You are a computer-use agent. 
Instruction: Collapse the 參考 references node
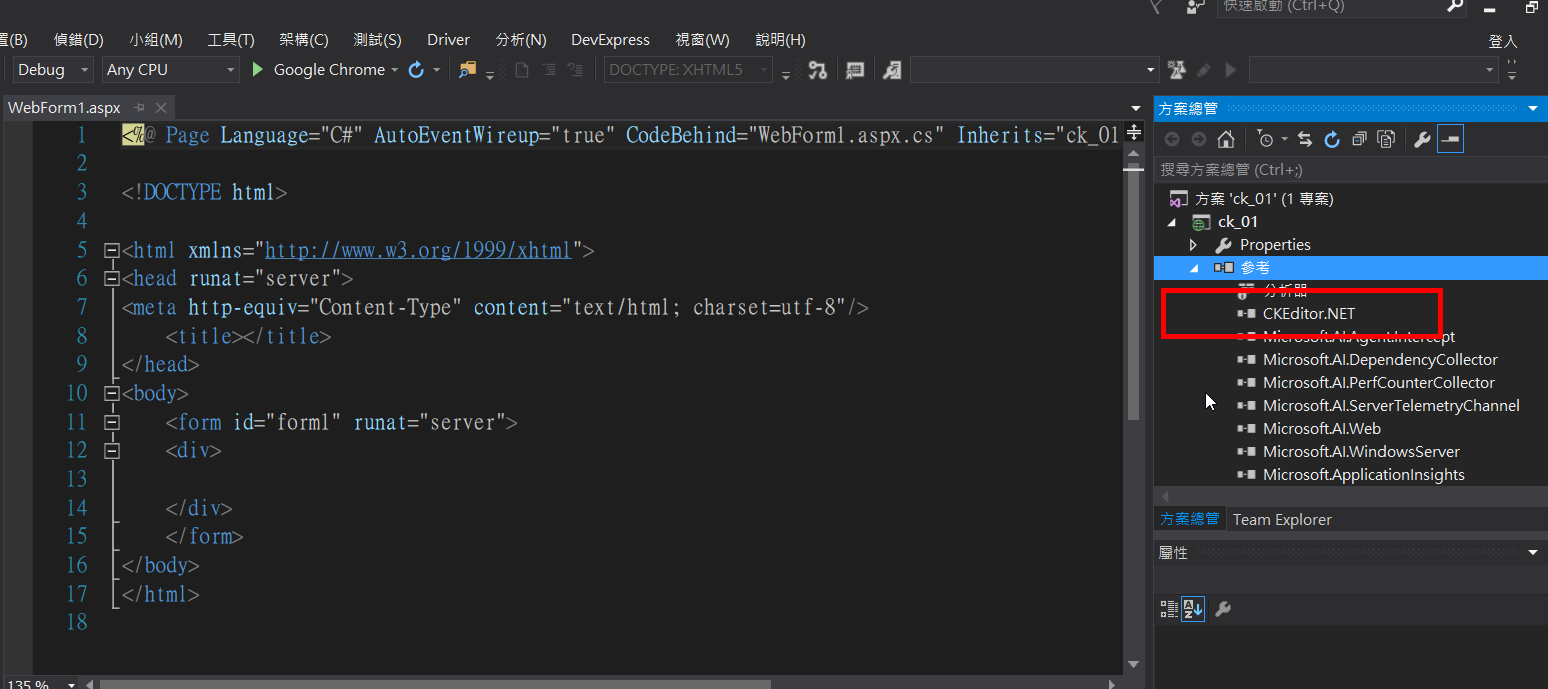(1194, 268)
